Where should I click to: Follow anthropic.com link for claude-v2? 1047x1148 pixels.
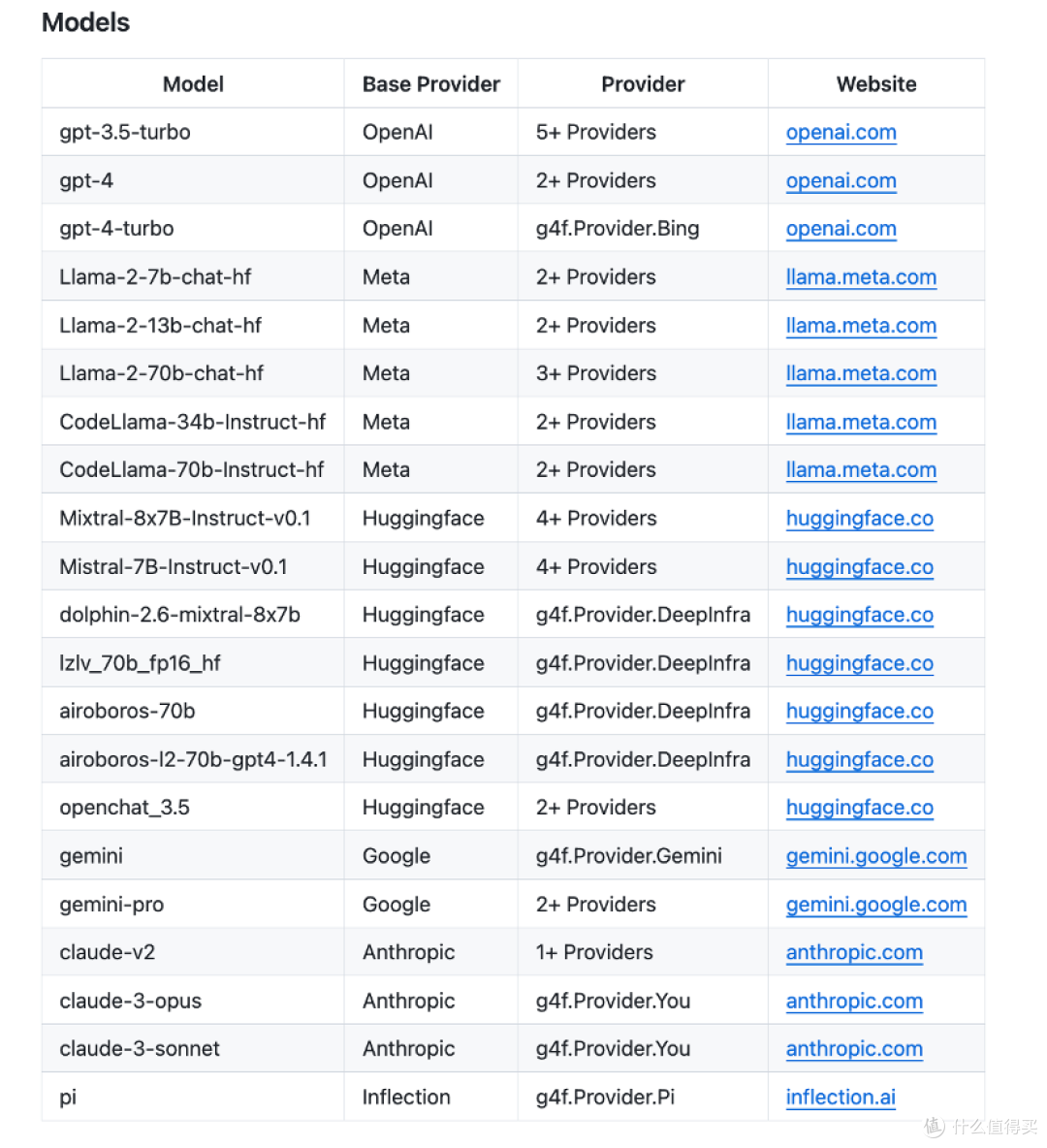tap(854, 952)
